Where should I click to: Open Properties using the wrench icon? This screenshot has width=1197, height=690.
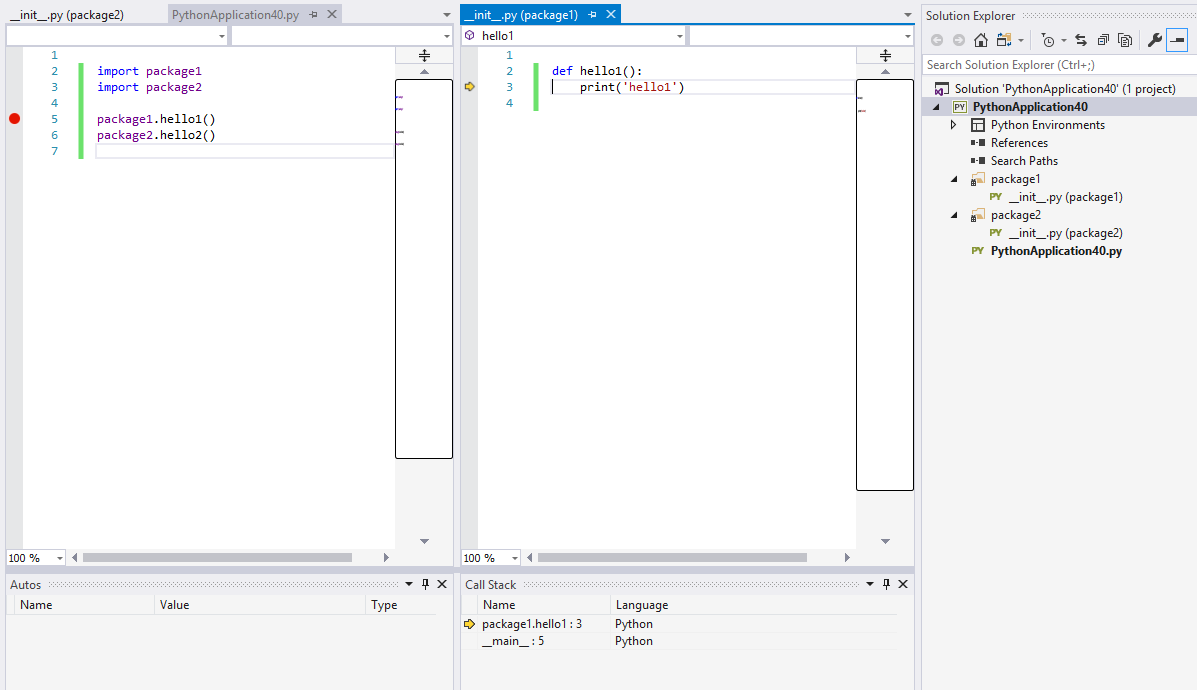[x=1155, y=39]
